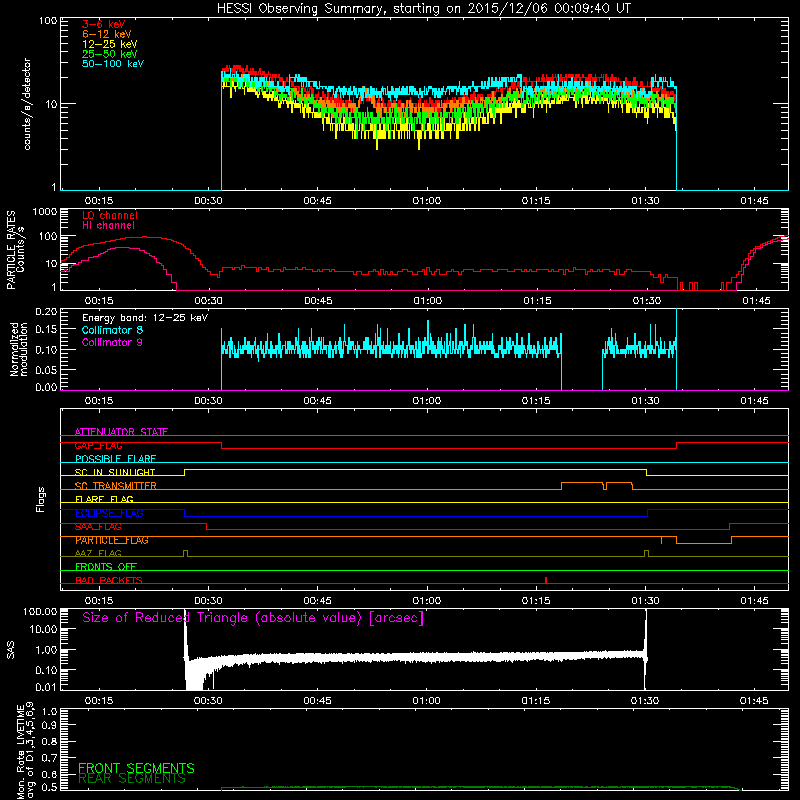Viewport: 800px width, 800px height.
Task: Click the LO channel legend label
Action: (110, 215)
